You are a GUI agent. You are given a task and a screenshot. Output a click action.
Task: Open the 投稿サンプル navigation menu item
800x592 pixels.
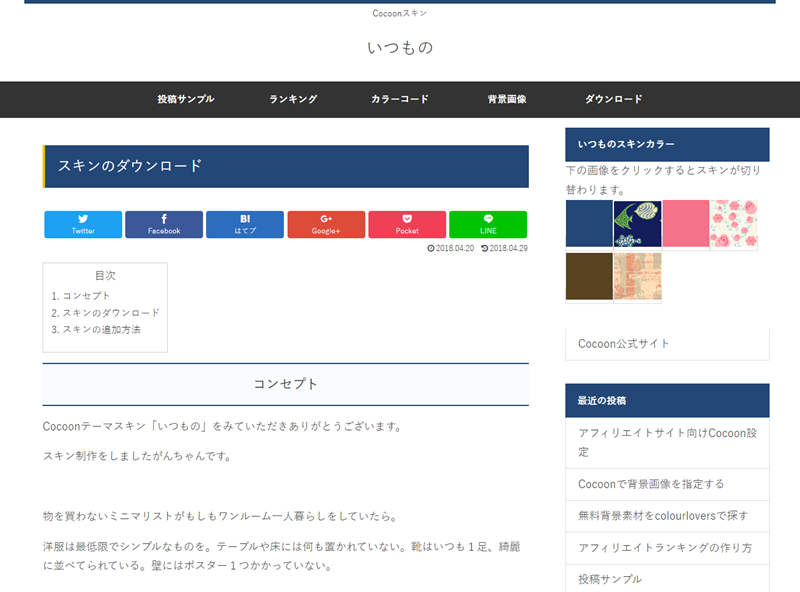pos(184,99)
